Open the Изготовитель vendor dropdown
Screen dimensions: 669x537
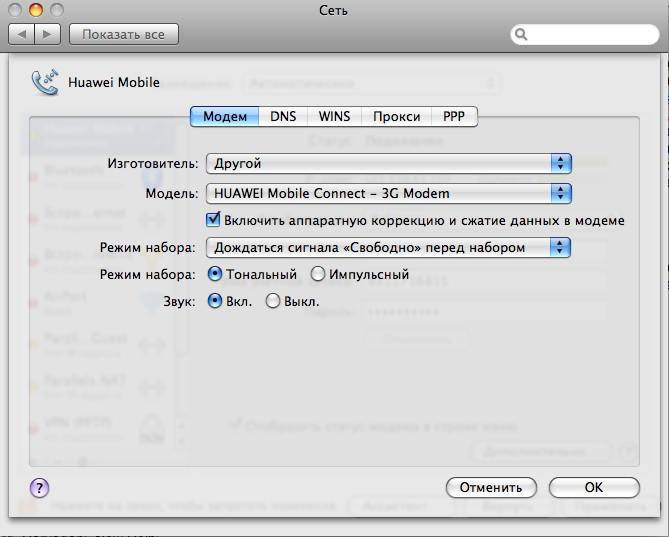[x=387, y=163]
